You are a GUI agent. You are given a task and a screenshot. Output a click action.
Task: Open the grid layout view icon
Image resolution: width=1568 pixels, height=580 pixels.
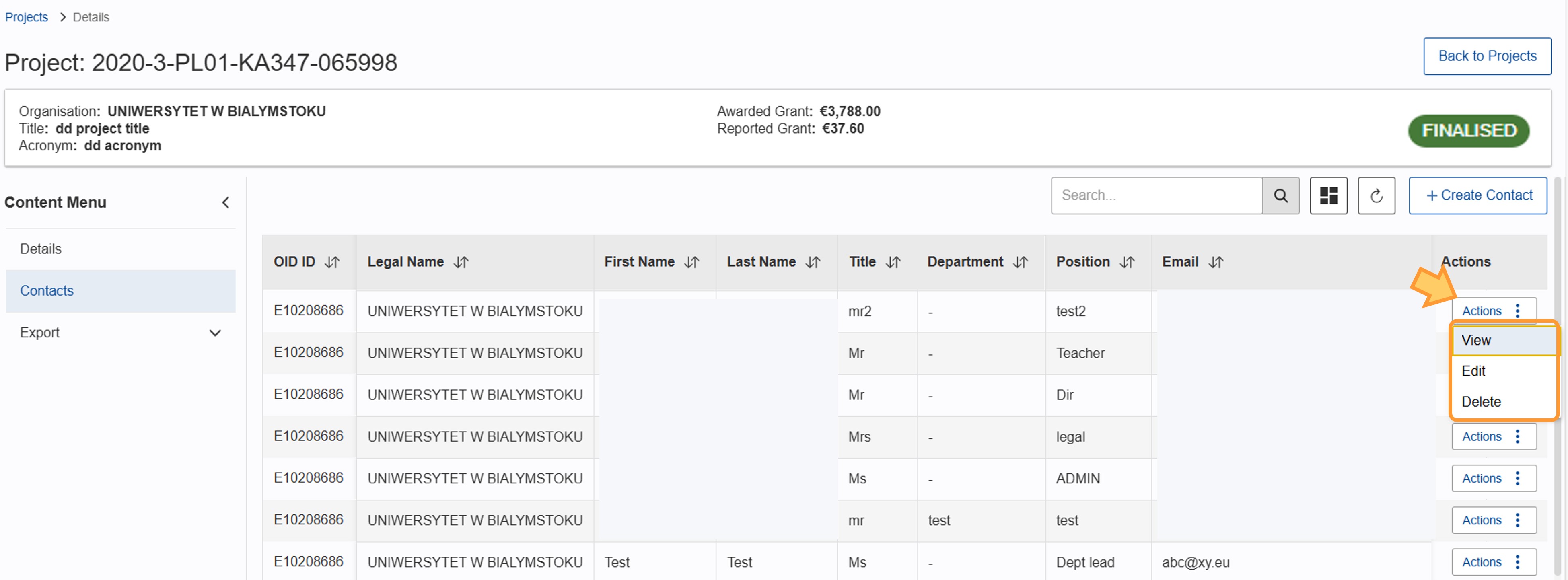[1328, 195]
